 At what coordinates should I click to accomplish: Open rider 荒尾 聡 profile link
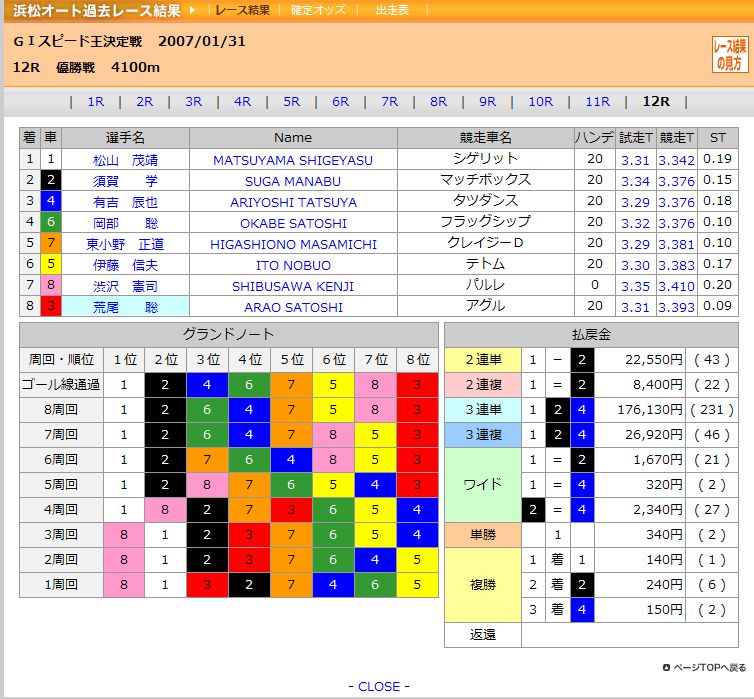[x=126, y=307]
